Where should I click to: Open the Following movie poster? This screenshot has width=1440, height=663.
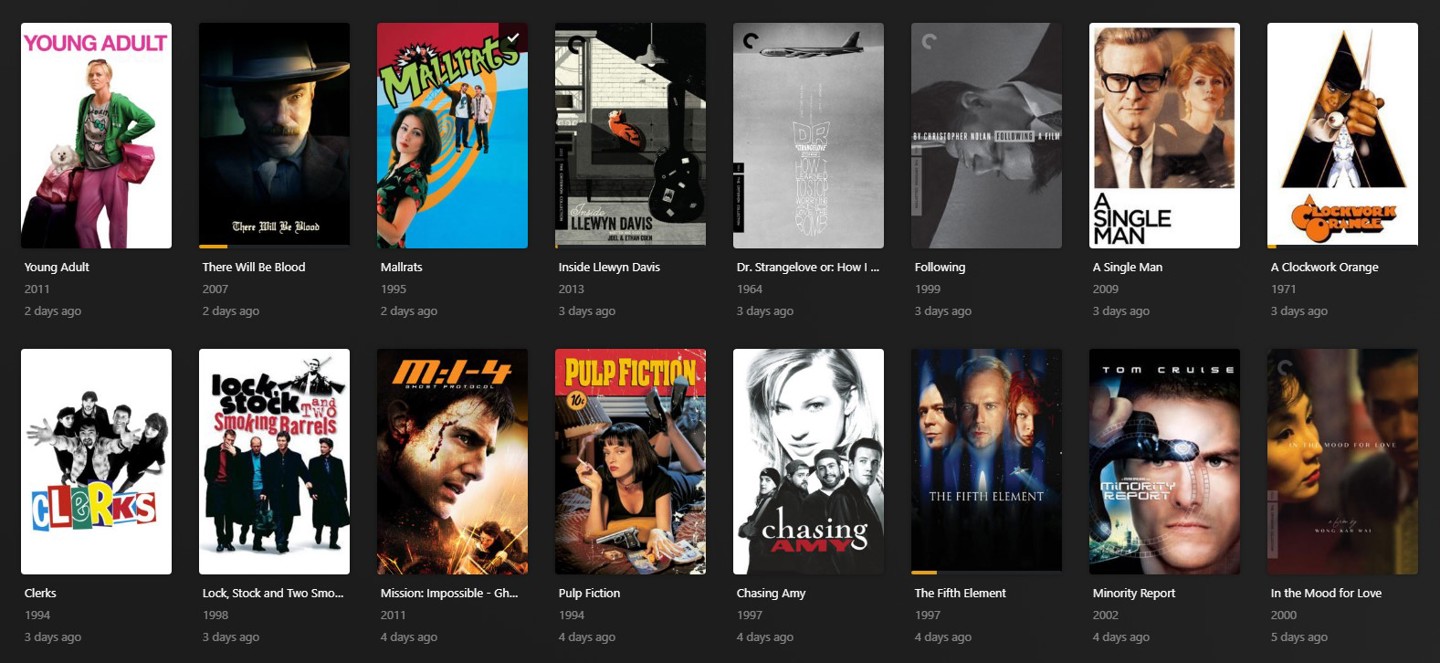tap(986, 136)
